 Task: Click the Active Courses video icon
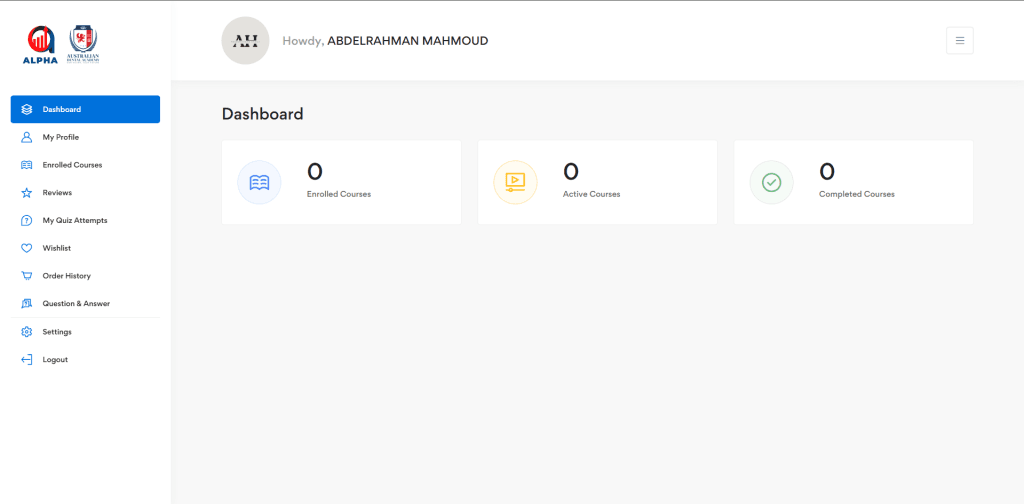[x=515, y=182]
